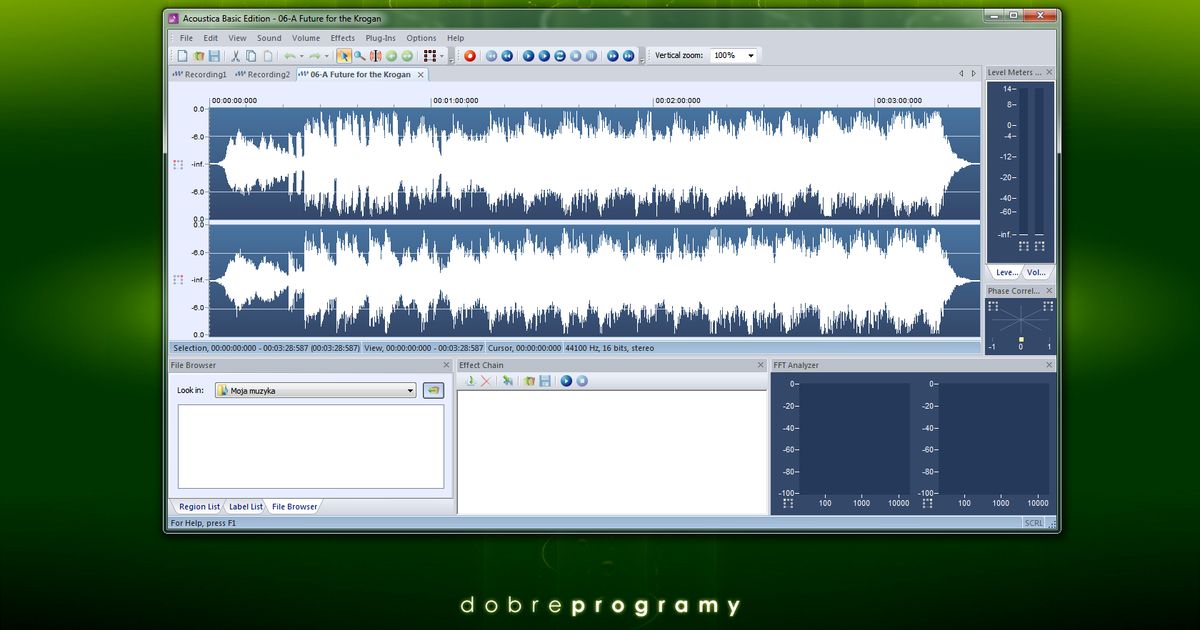This screenshot has height=630, width=1200.
Task: Open the Plug-Ins menu
Action: tap(381, 38)
